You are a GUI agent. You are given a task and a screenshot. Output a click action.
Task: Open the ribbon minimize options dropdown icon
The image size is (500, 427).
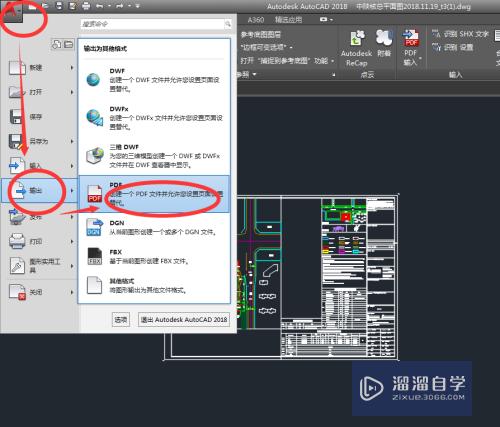point(326,20)
